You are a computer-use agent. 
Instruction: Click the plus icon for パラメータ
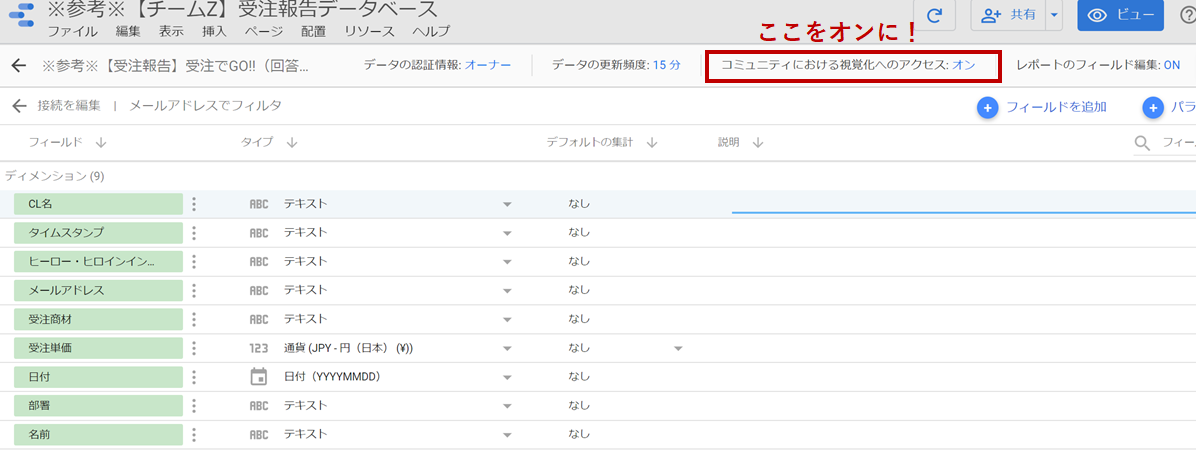(x=1153, y=108)
